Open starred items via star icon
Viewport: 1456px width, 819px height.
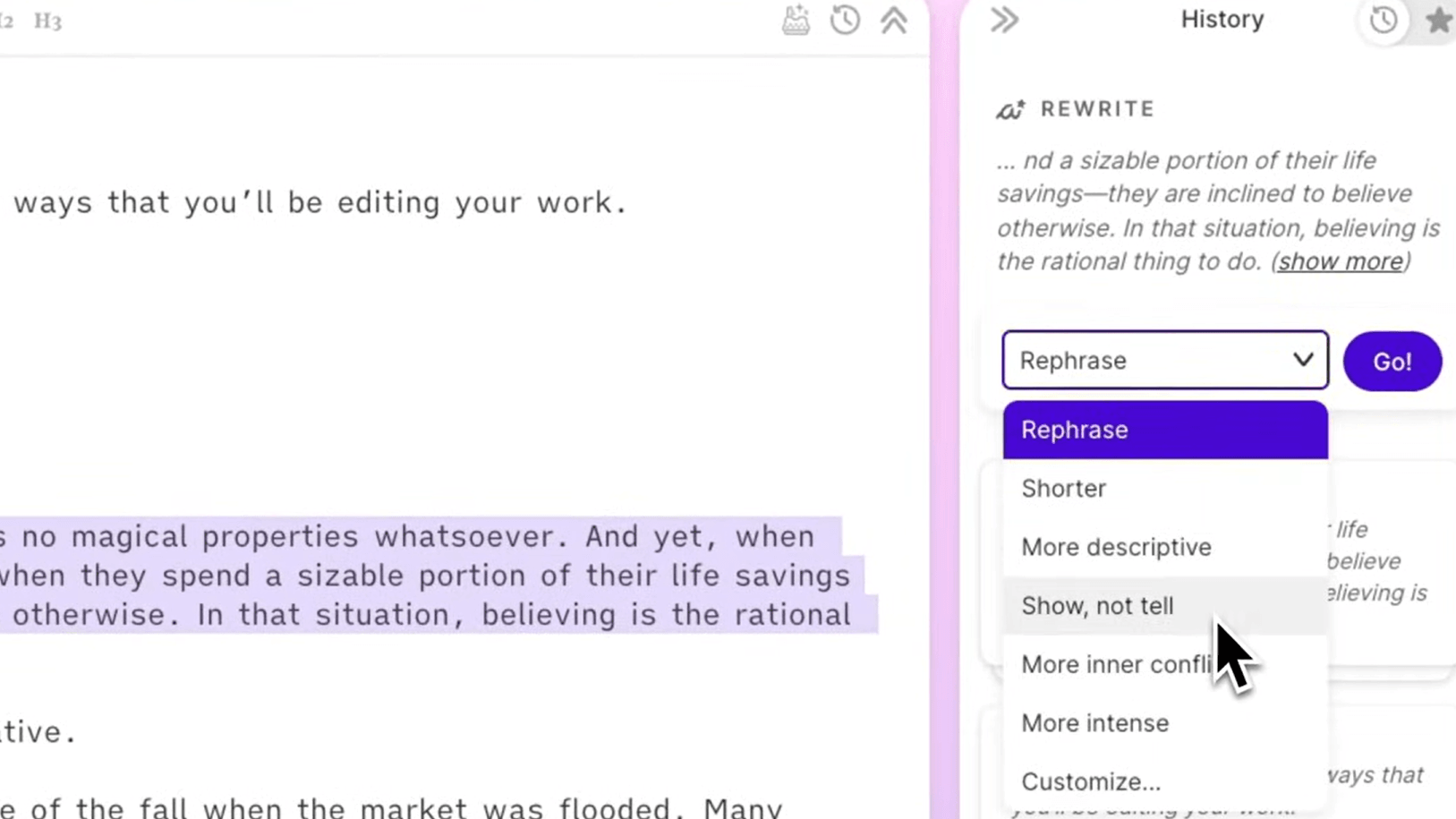tap(1439, 20)
